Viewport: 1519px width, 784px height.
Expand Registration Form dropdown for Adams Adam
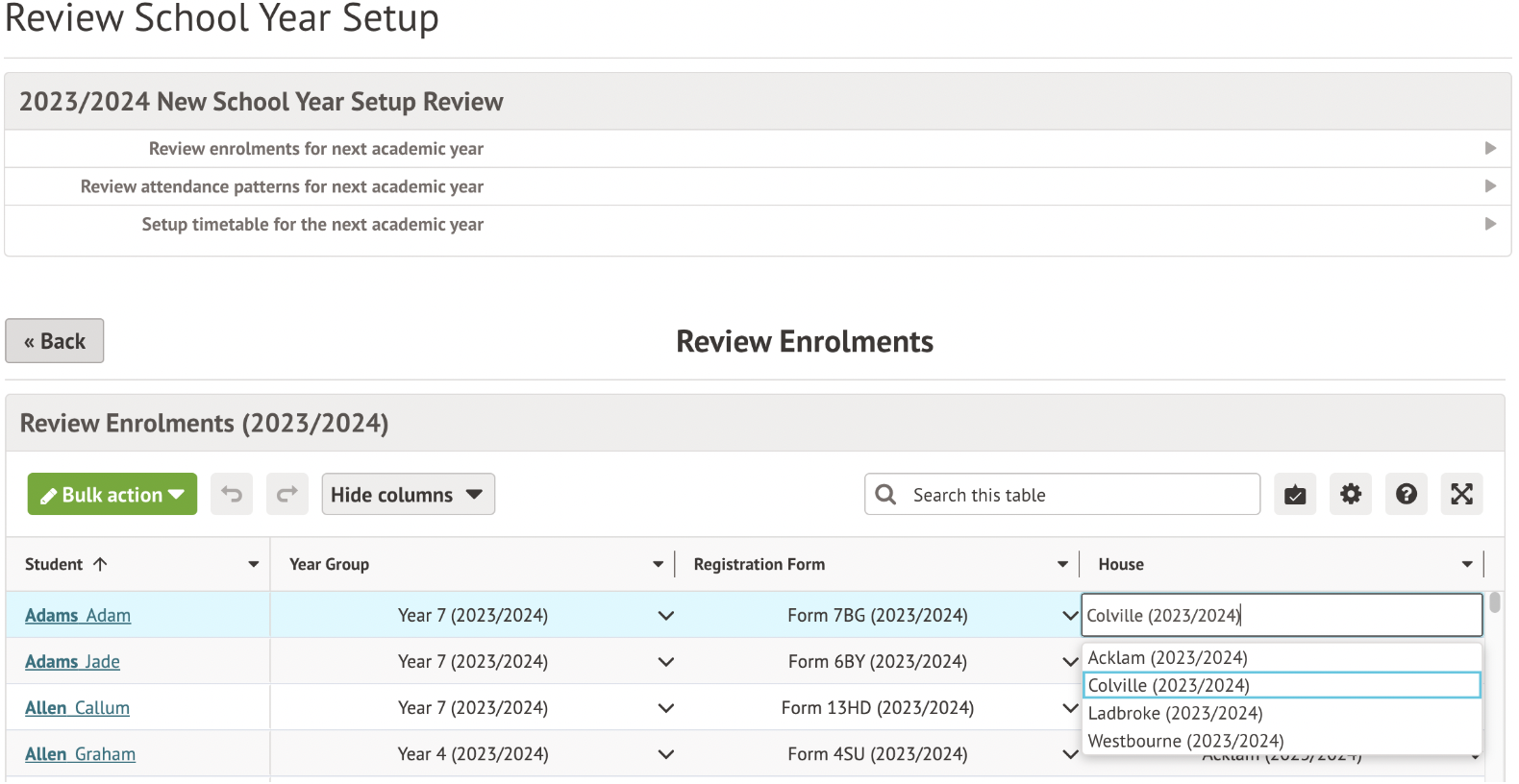[x=1070, y=615]
